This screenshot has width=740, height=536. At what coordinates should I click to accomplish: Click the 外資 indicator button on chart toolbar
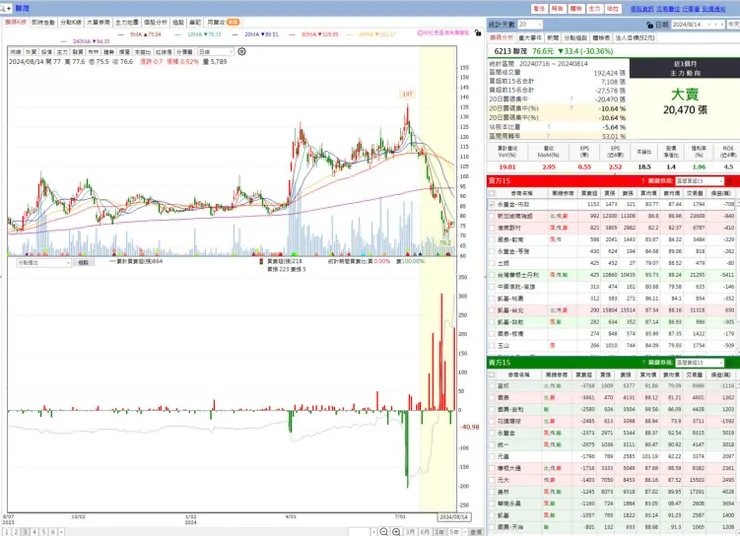pos(31,52)
